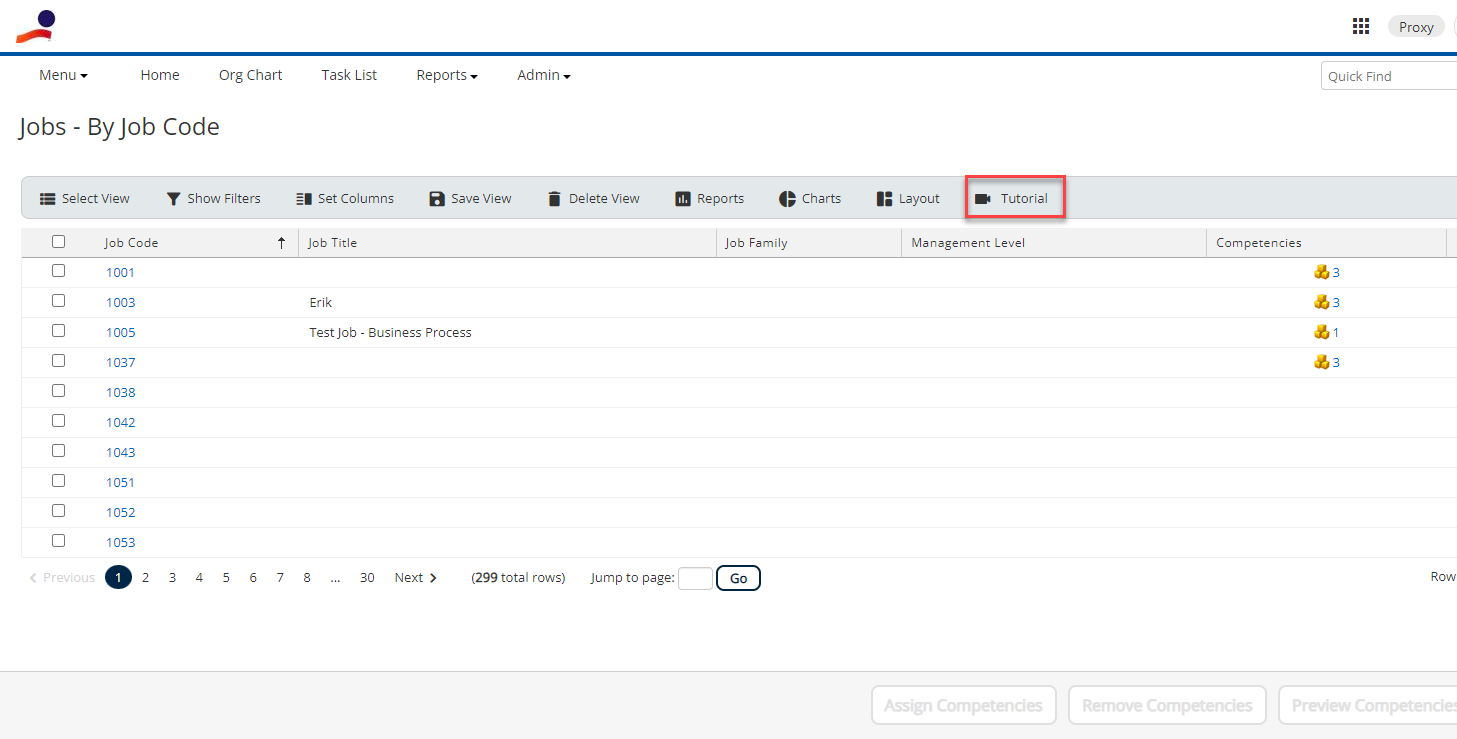Viewport: 1457px width, 739px height.
Task: Open job code 1053 link
Action: click(x=121, y=542)
